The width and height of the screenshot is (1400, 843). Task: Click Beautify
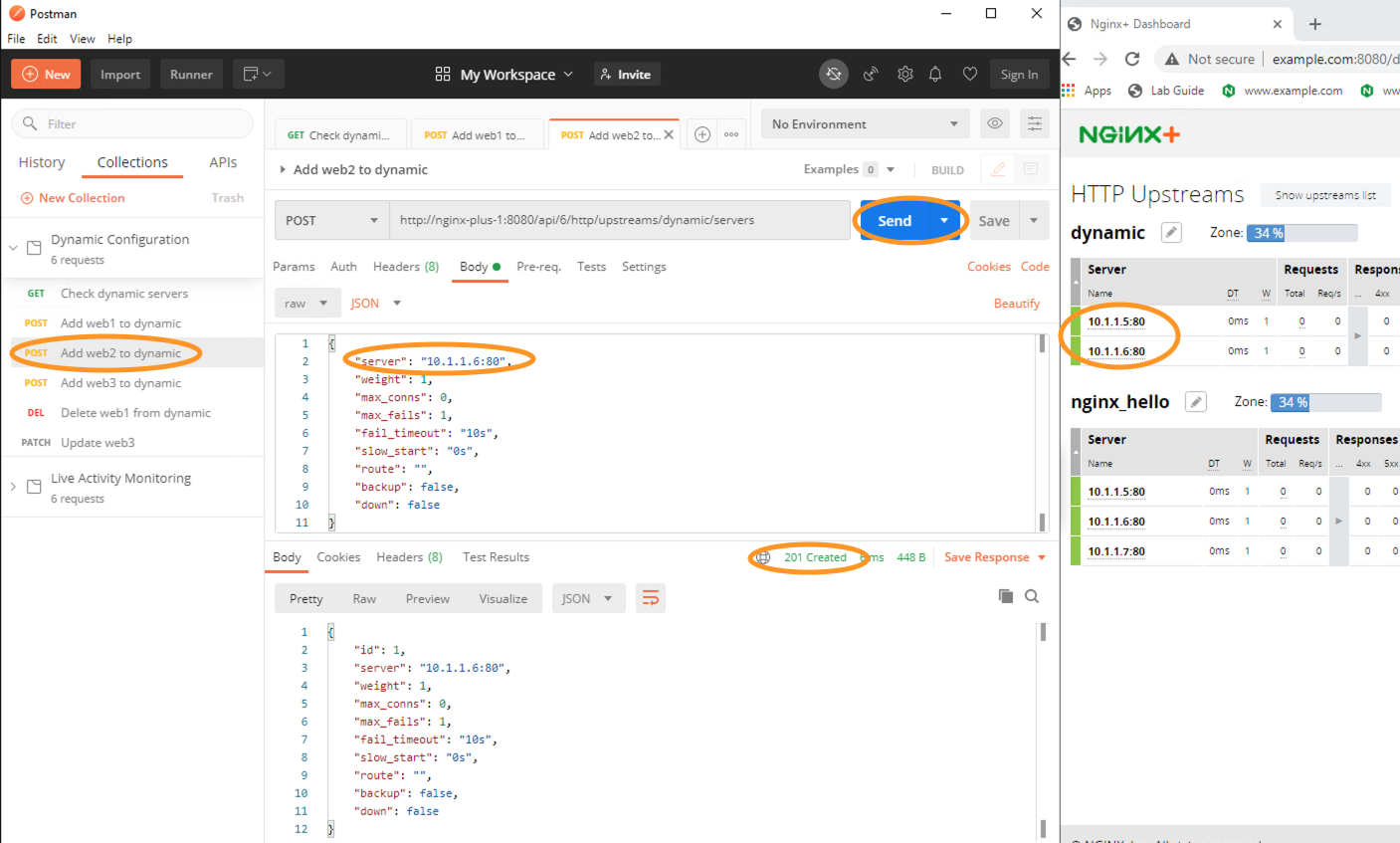tap(1016, 304)
